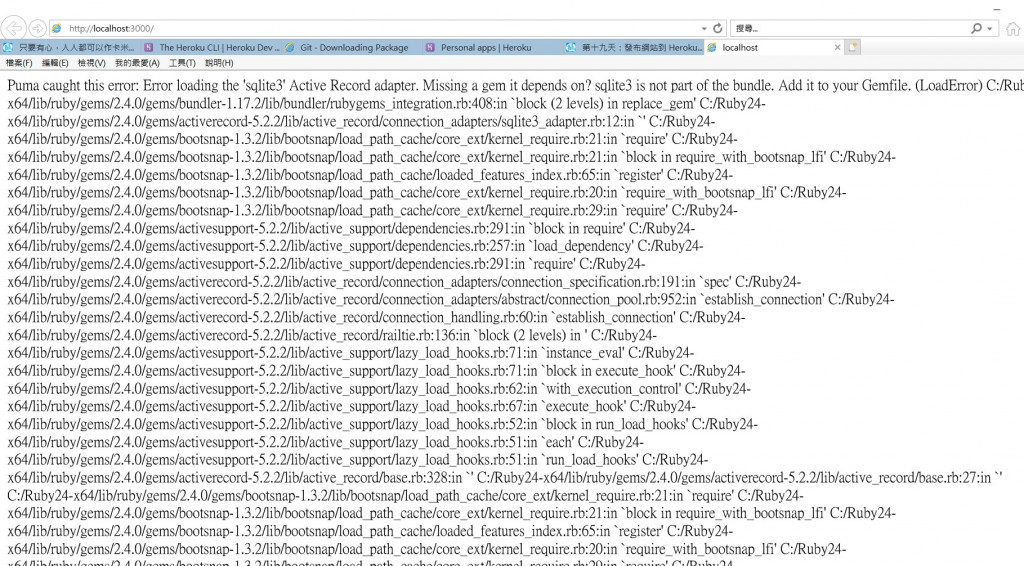The image size is (1024, 566).
Task: Click text 'lazy_load_hooks.rb:52:in `block in run_load_hooks''
Action: click(540, 424)
